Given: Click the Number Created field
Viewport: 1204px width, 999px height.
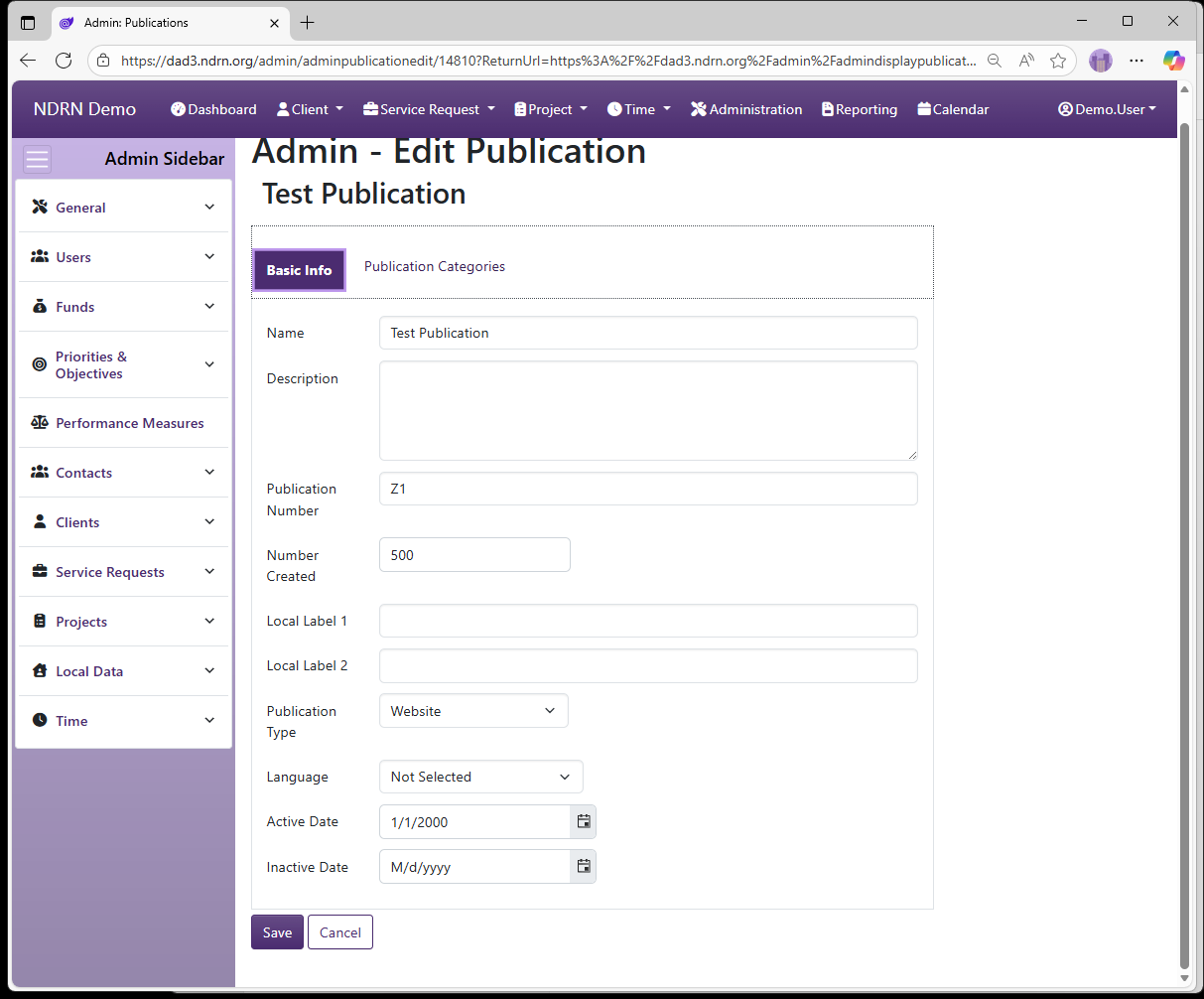Looking at the screenshot, I should click(474, 555).
